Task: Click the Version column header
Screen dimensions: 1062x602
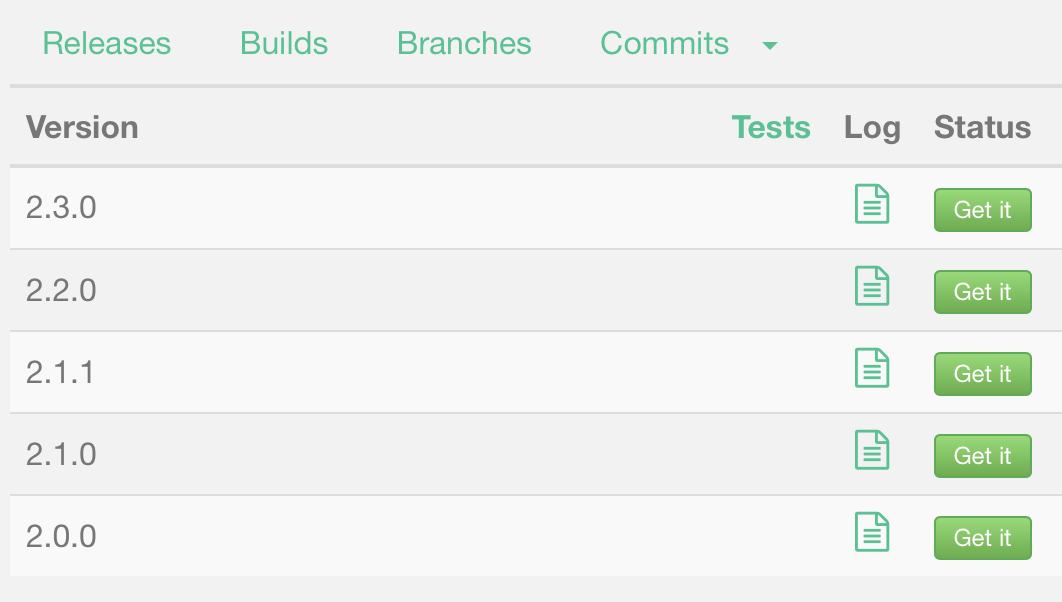Action: 82,127
